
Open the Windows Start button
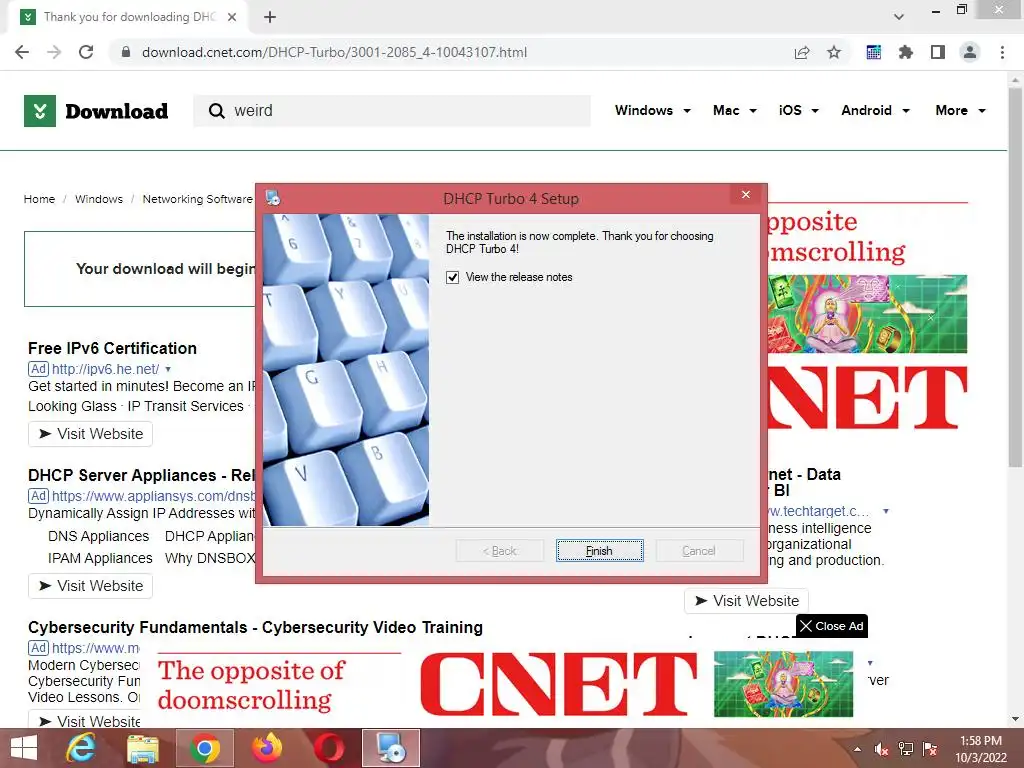(24, 748)
